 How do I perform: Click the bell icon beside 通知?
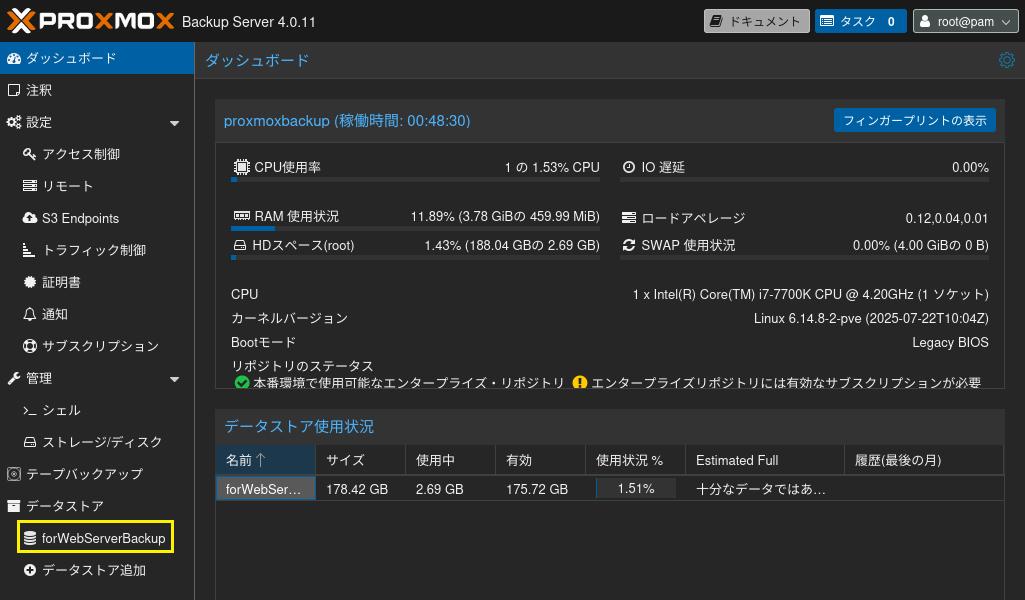[29, 314]
